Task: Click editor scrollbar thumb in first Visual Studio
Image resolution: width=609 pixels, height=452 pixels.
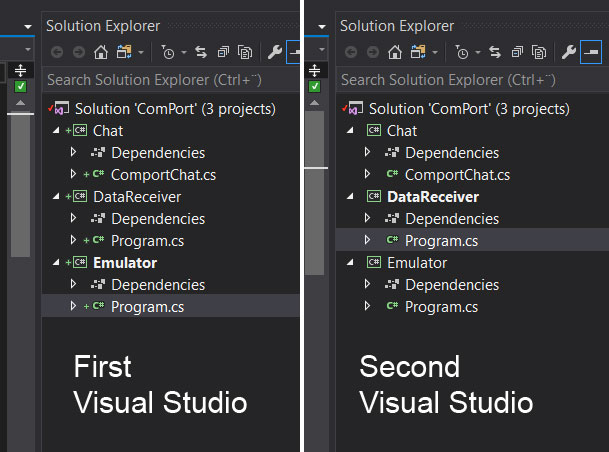Action: pos(21,186)
